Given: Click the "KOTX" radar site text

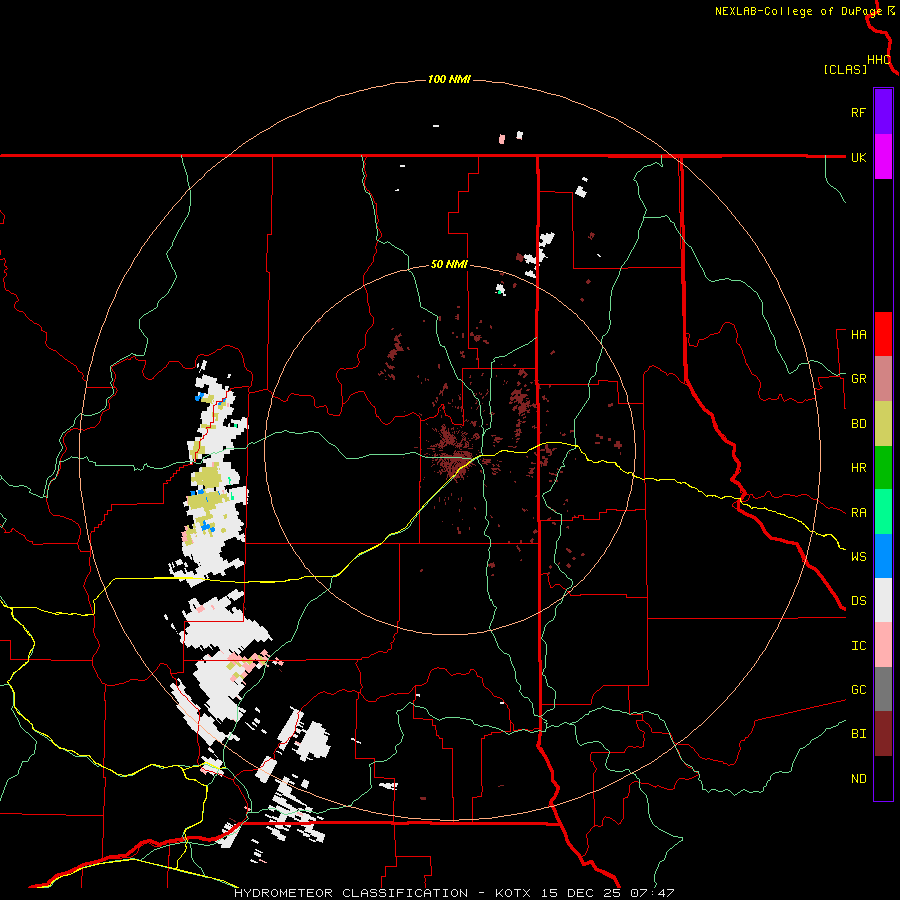Looking at the screenshot, I should pyautogui.click(x=516, y=893).
